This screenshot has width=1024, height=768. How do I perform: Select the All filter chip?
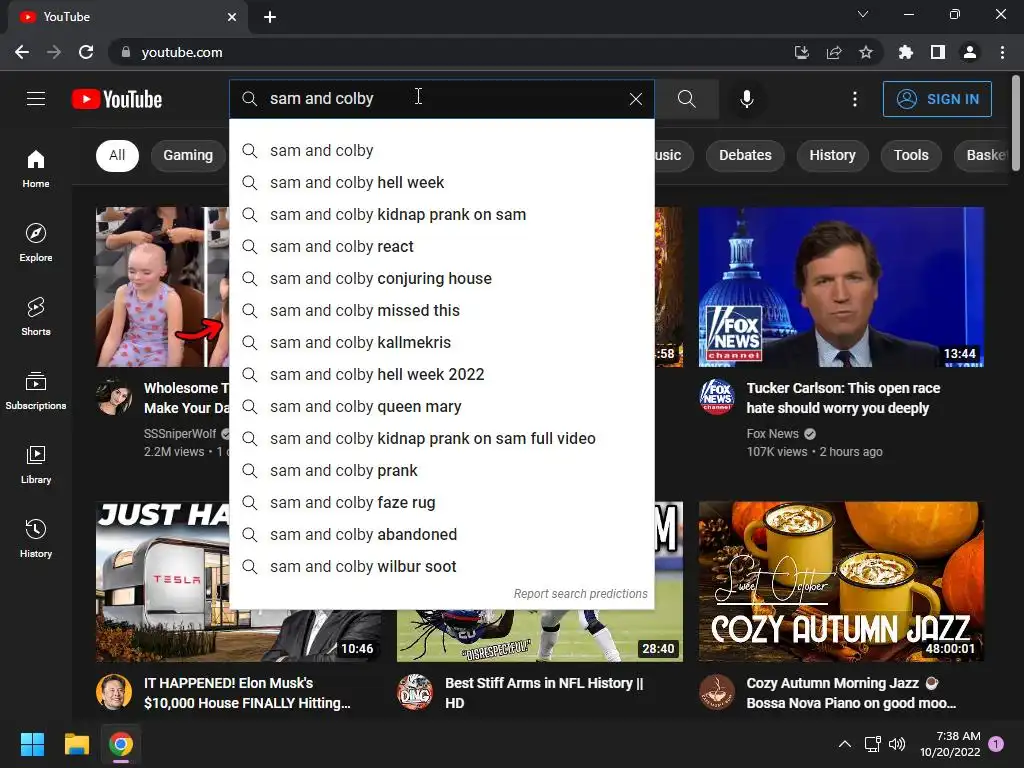coord(117,155)
